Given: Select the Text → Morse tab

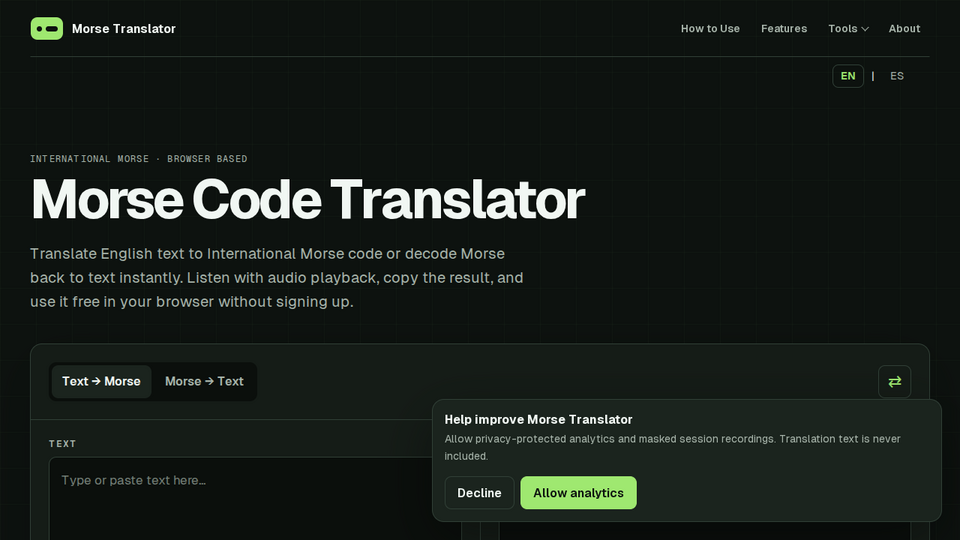Looking at the screenshot, I should click(101, 381).
